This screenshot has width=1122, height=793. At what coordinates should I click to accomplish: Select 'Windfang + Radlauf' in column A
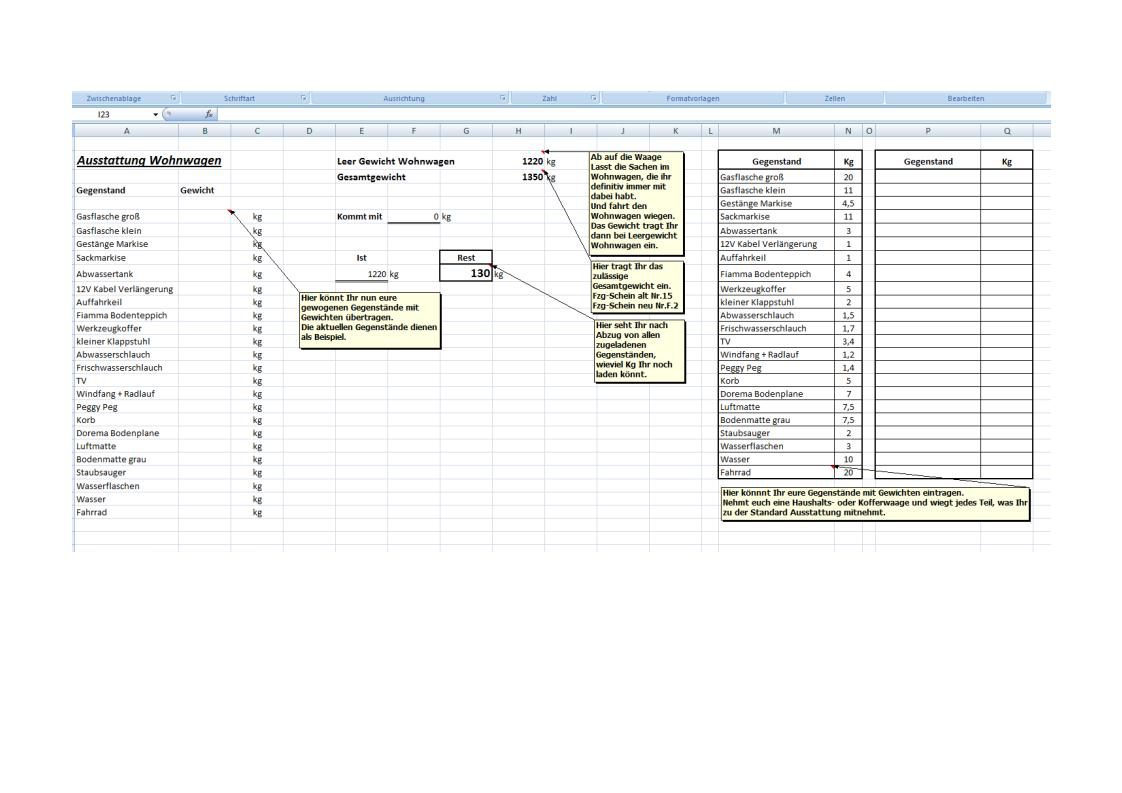[x=115, y=394]
